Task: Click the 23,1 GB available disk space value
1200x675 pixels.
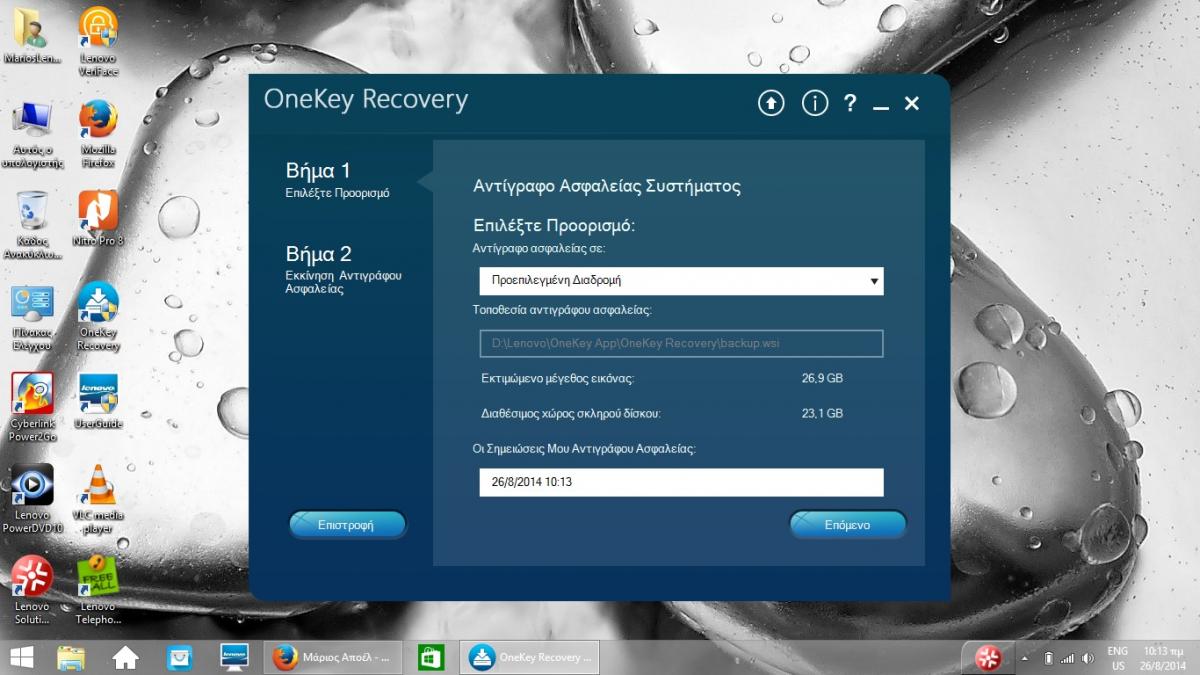Action: coord(822,413)
